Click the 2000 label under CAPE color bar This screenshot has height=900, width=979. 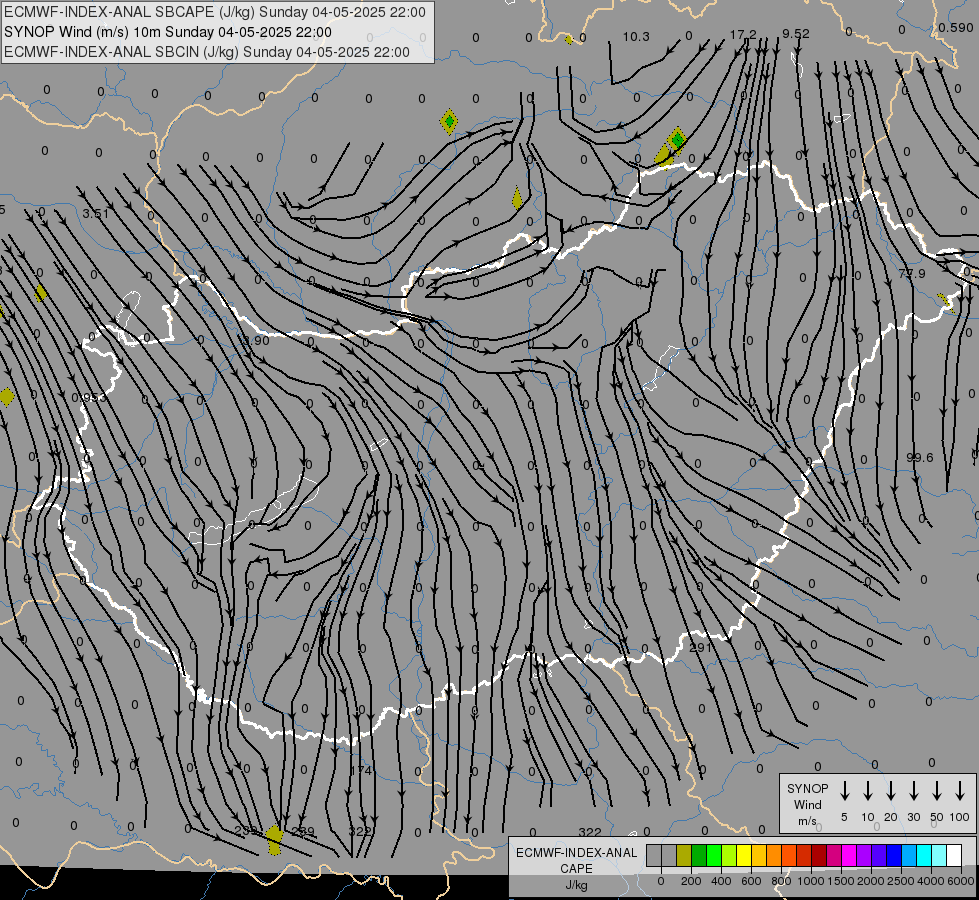871,881
